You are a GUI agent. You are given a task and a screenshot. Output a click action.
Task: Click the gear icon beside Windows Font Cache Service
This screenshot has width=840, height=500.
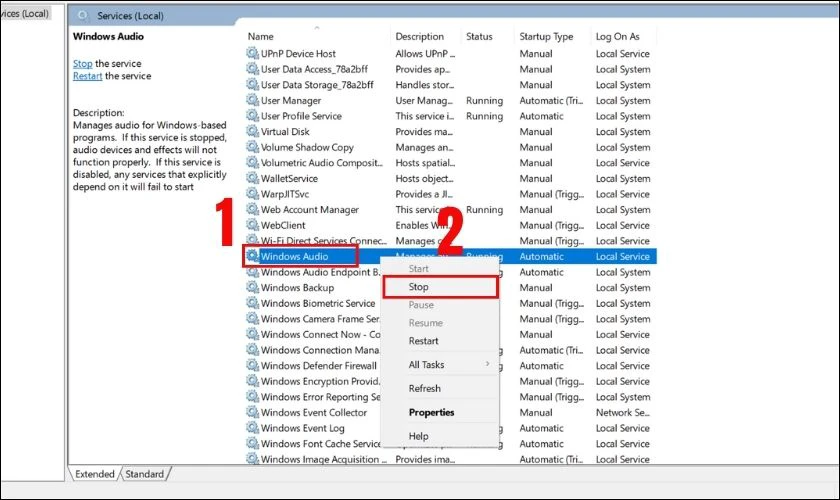click(252, 443)
